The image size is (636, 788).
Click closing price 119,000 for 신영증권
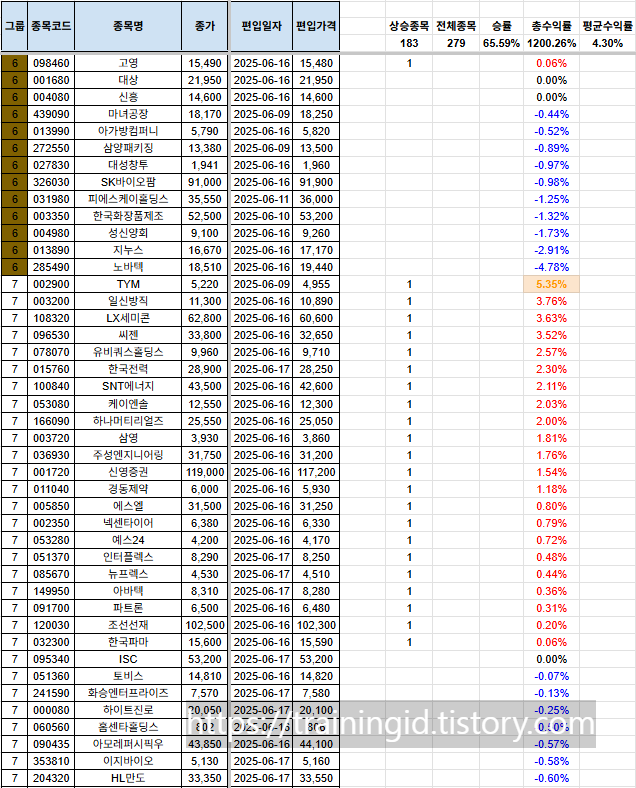[x=205, y=472]
